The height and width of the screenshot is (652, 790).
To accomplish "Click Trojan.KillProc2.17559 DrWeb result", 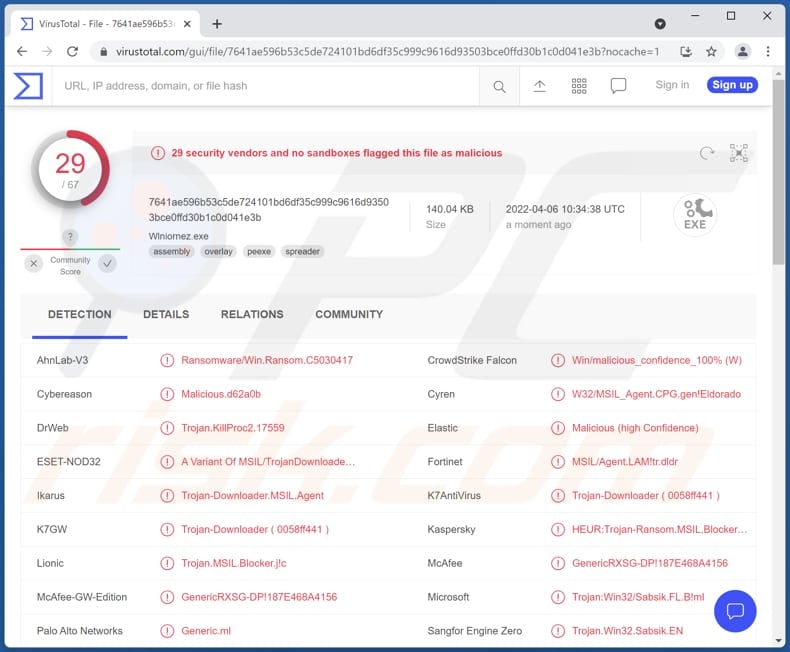I will point(233,428).
